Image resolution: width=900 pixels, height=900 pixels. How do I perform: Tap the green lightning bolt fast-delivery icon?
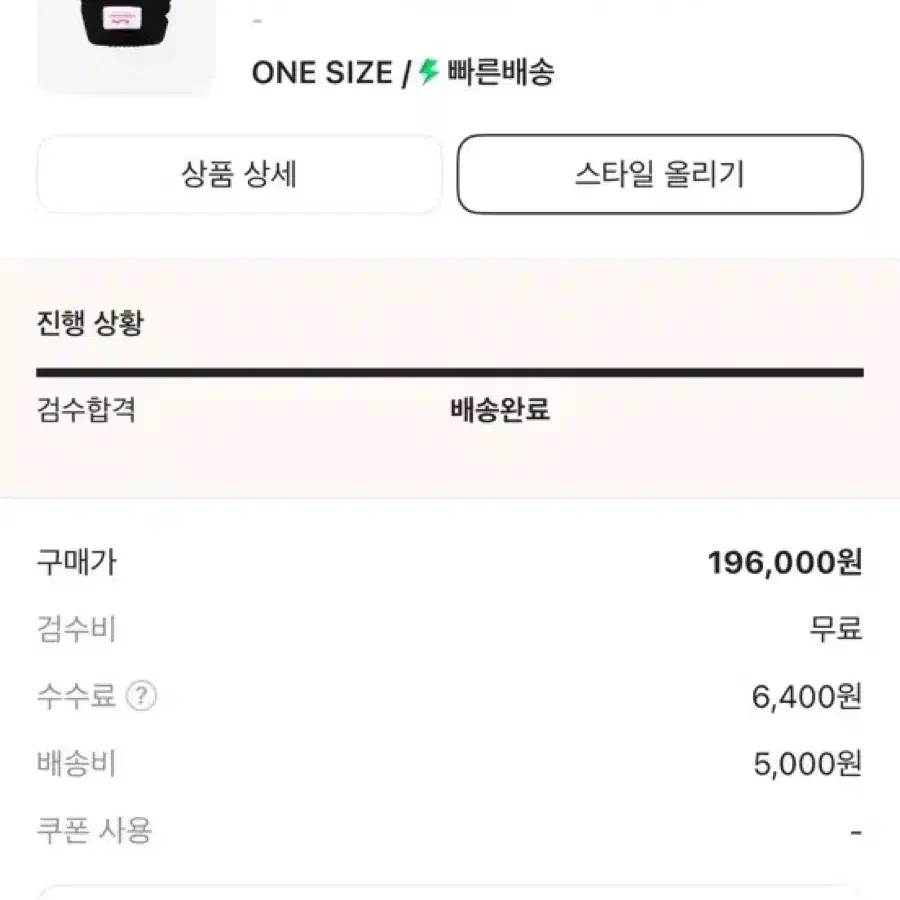click(428, 72)
